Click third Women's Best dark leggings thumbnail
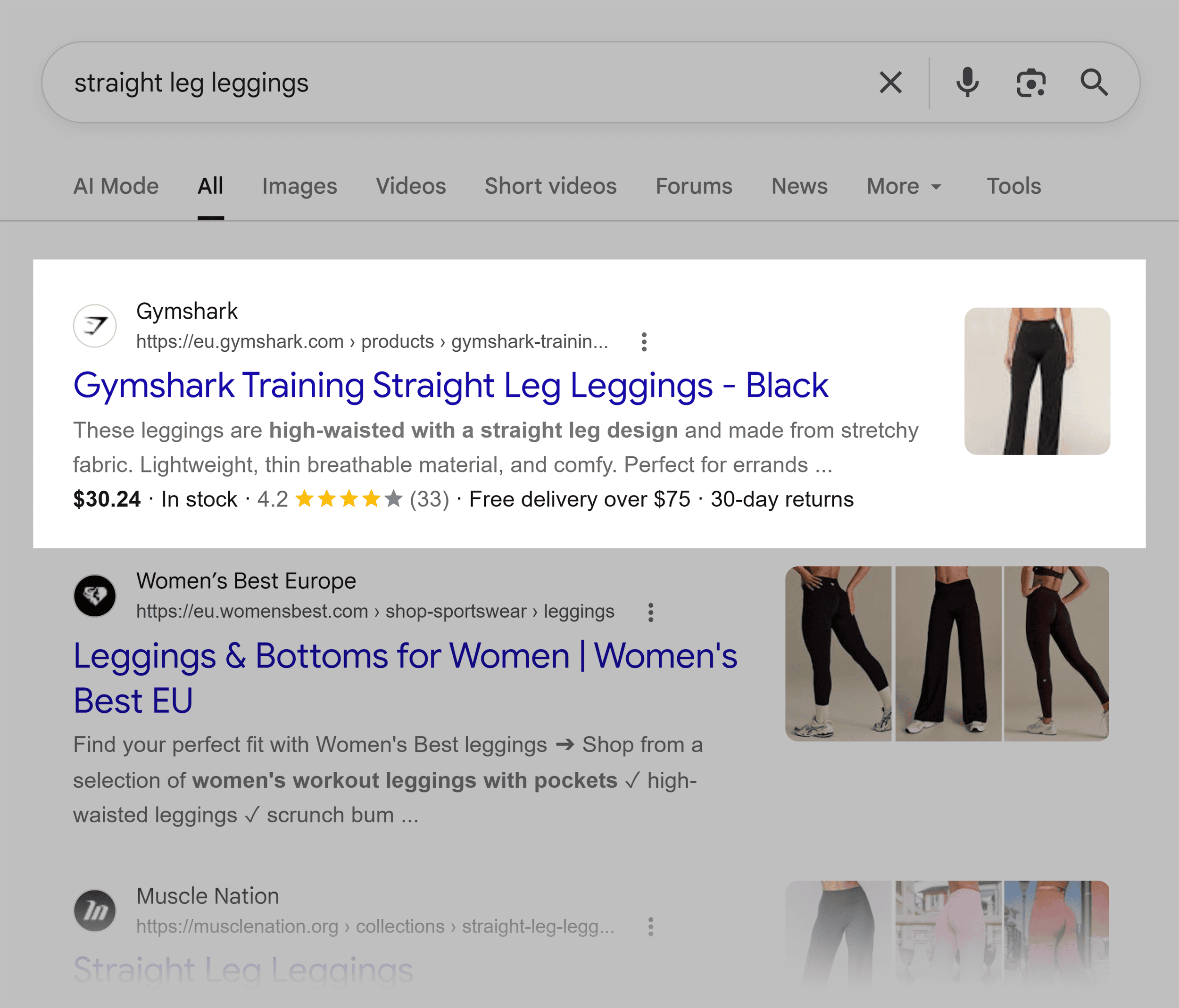Image resolution: width=1179 pixels, height=1008 pixels. [1057, 653]
